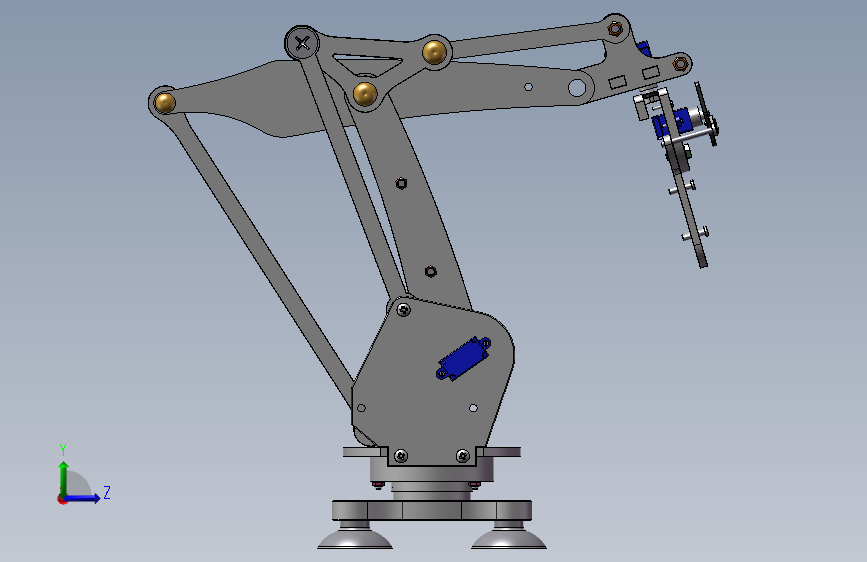Click the Z label of the coordinate triad

coord(107,492)
